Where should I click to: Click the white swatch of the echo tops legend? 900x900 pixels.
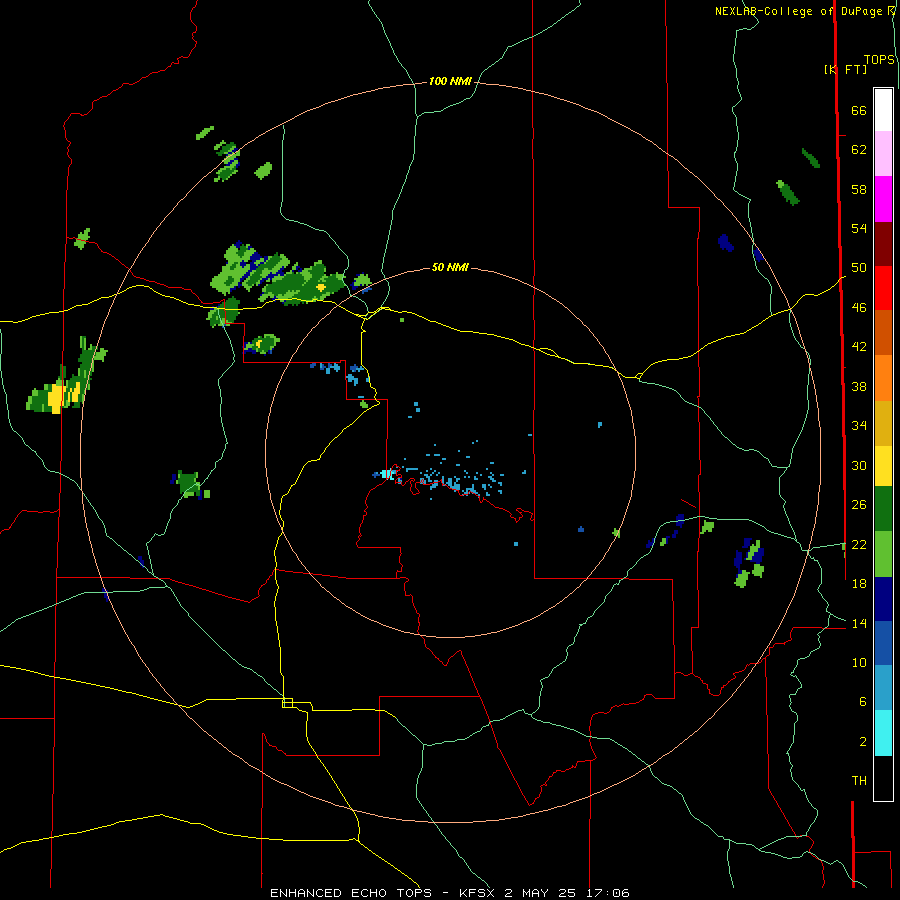pos(883,110)
